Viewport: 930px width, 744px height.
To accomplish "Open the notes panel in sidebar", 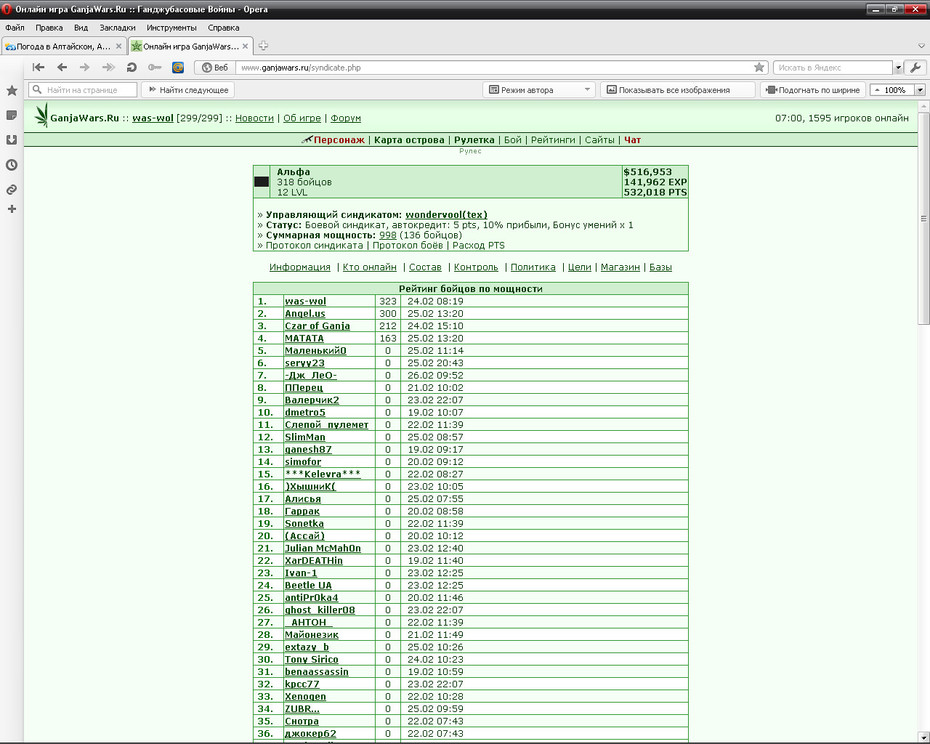I will point(12,115).
